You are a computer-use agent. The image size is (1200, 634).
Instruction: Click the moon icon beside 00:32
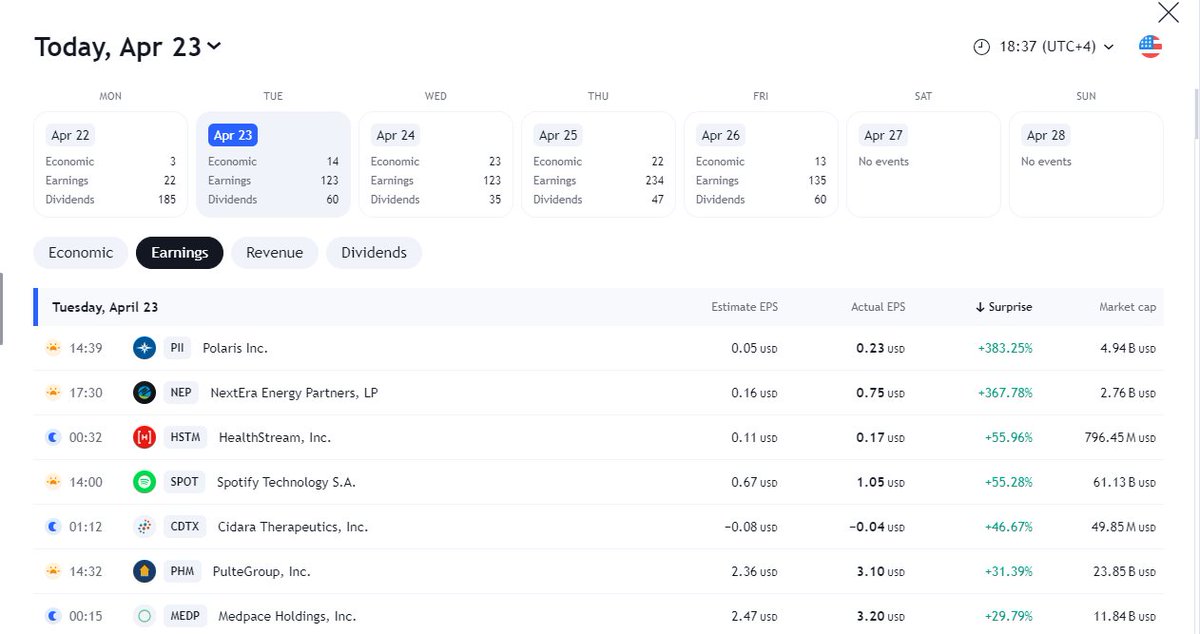point(53,437)
